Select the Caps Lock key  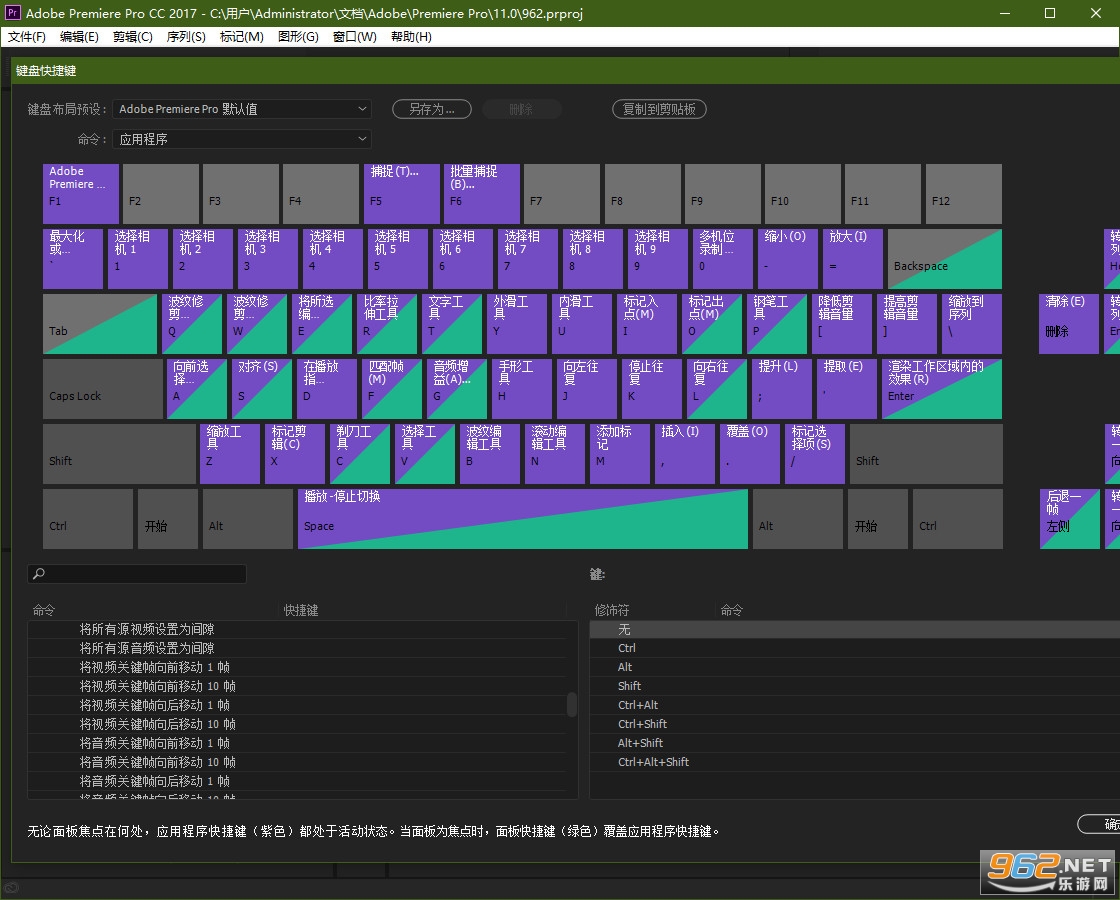103,389
